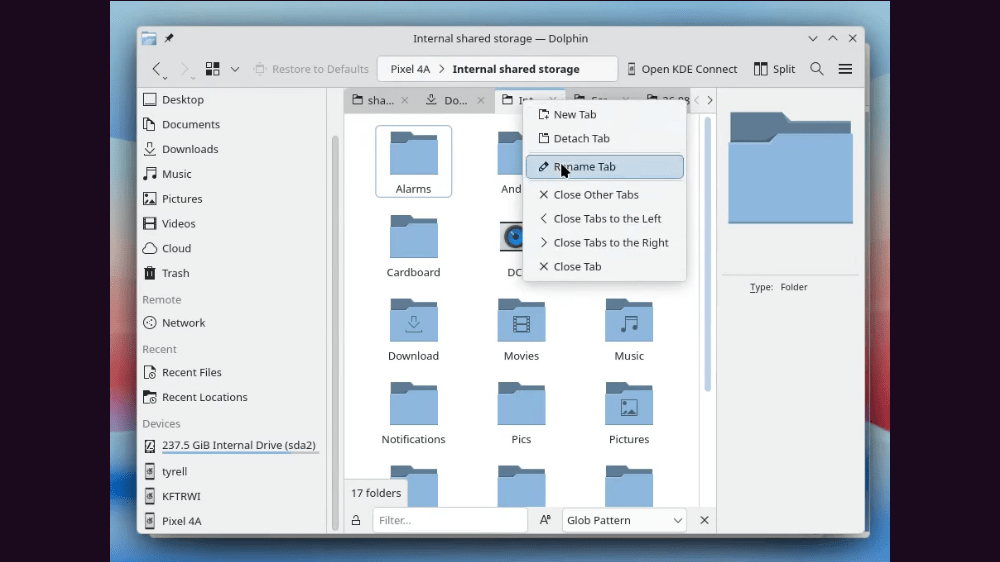Close the filter bar
Screen dimensions: 1000x562
click(x=704, y=521)
